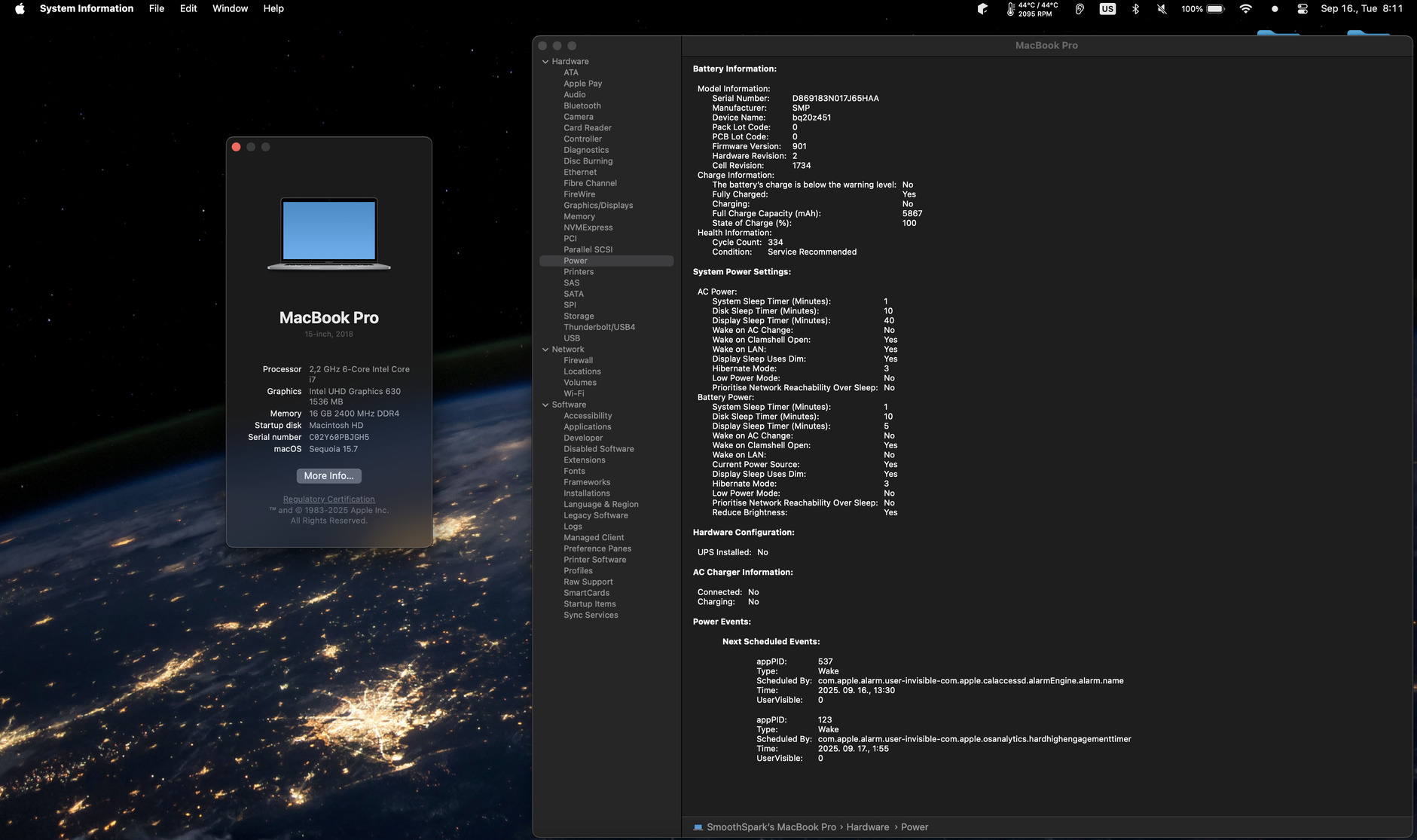The image size is (1417, 840).
Task: Open the US input source menu
Action: [x=1107, y=9]
